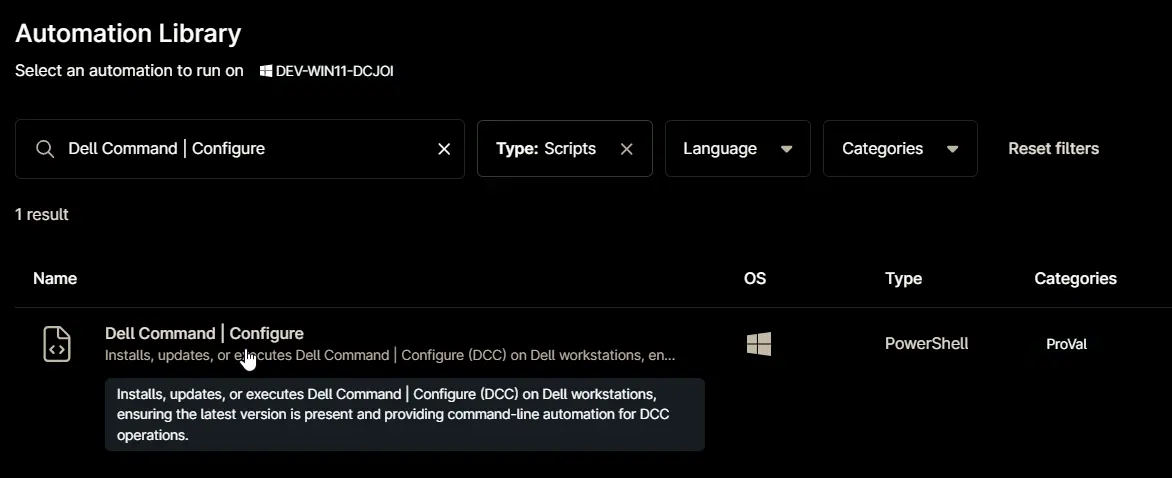
Task: Open the Language dropdown
Action: 738,149
